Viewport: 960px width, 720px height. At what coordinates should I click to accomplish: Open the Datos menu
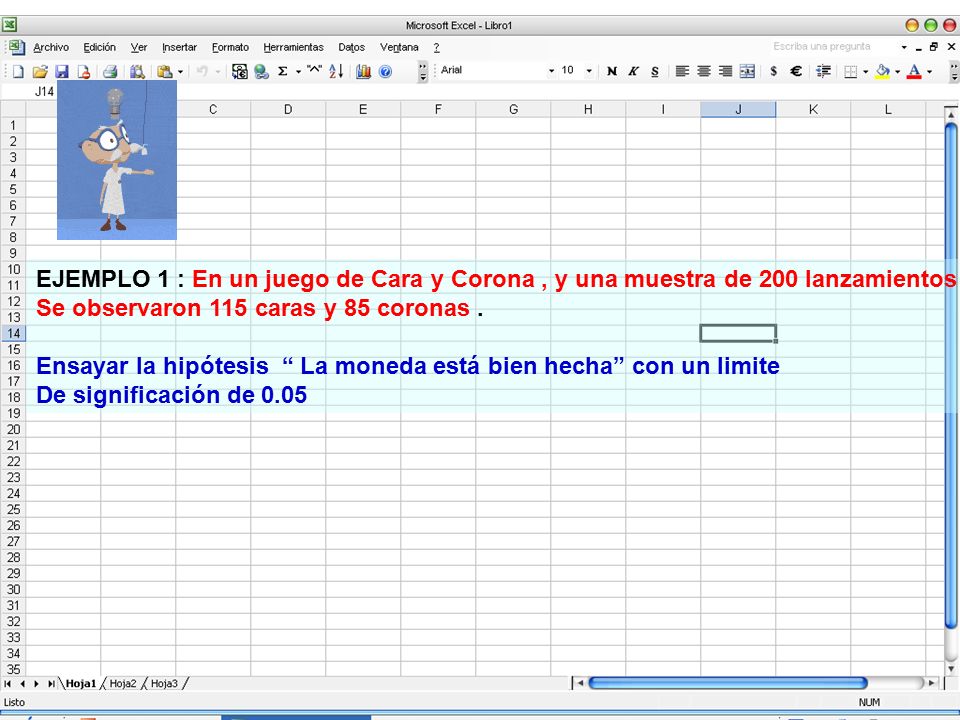tap(351, 47)
